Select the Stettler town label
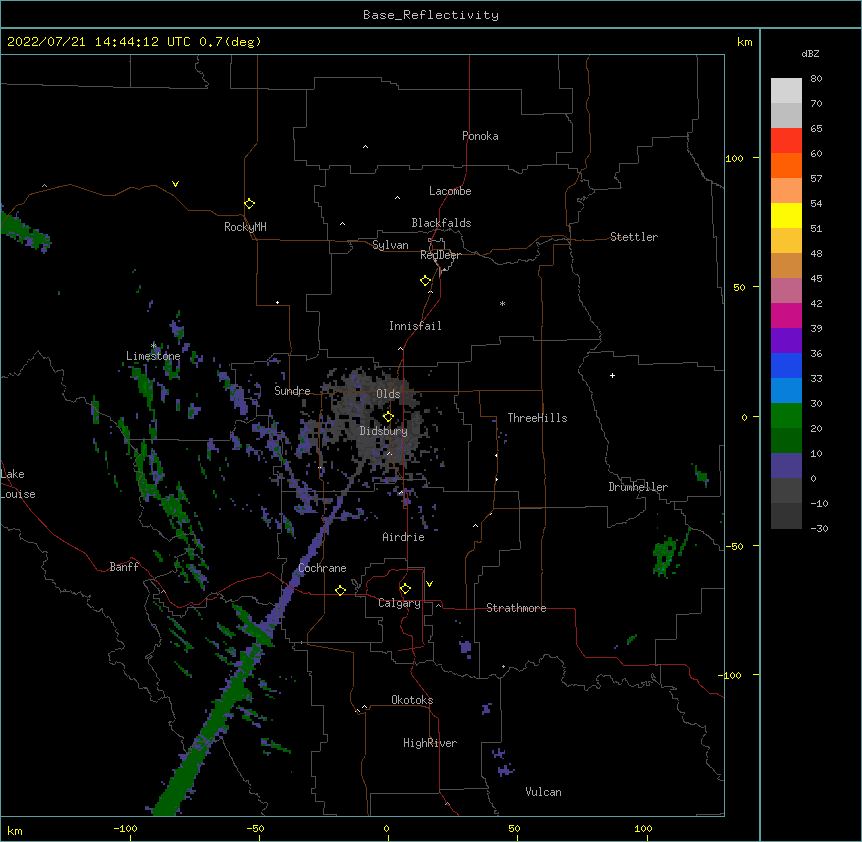 pyautogui.click(x=634, y=237)
